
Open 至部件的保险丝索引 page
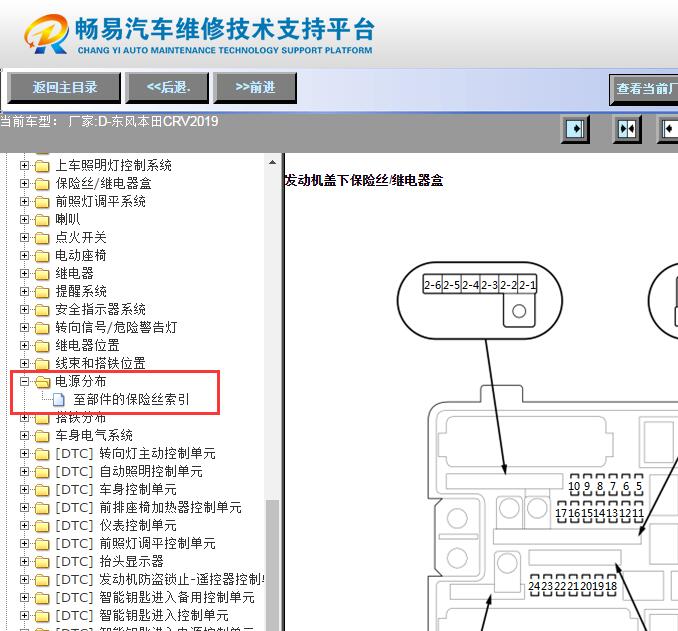131,400
